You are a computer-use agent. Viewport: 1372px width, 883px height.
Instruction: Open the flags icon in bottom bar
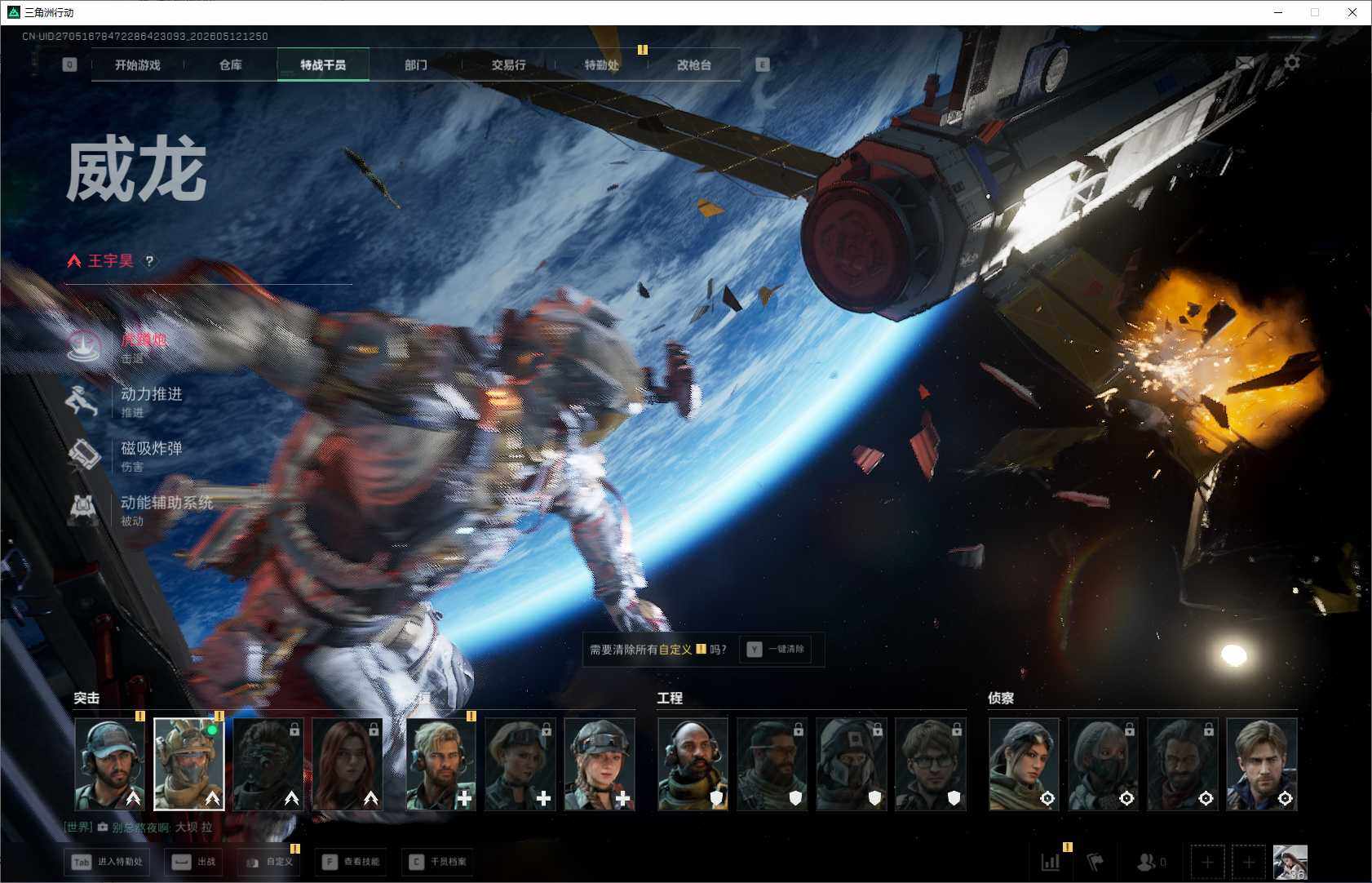point(1095,862)
